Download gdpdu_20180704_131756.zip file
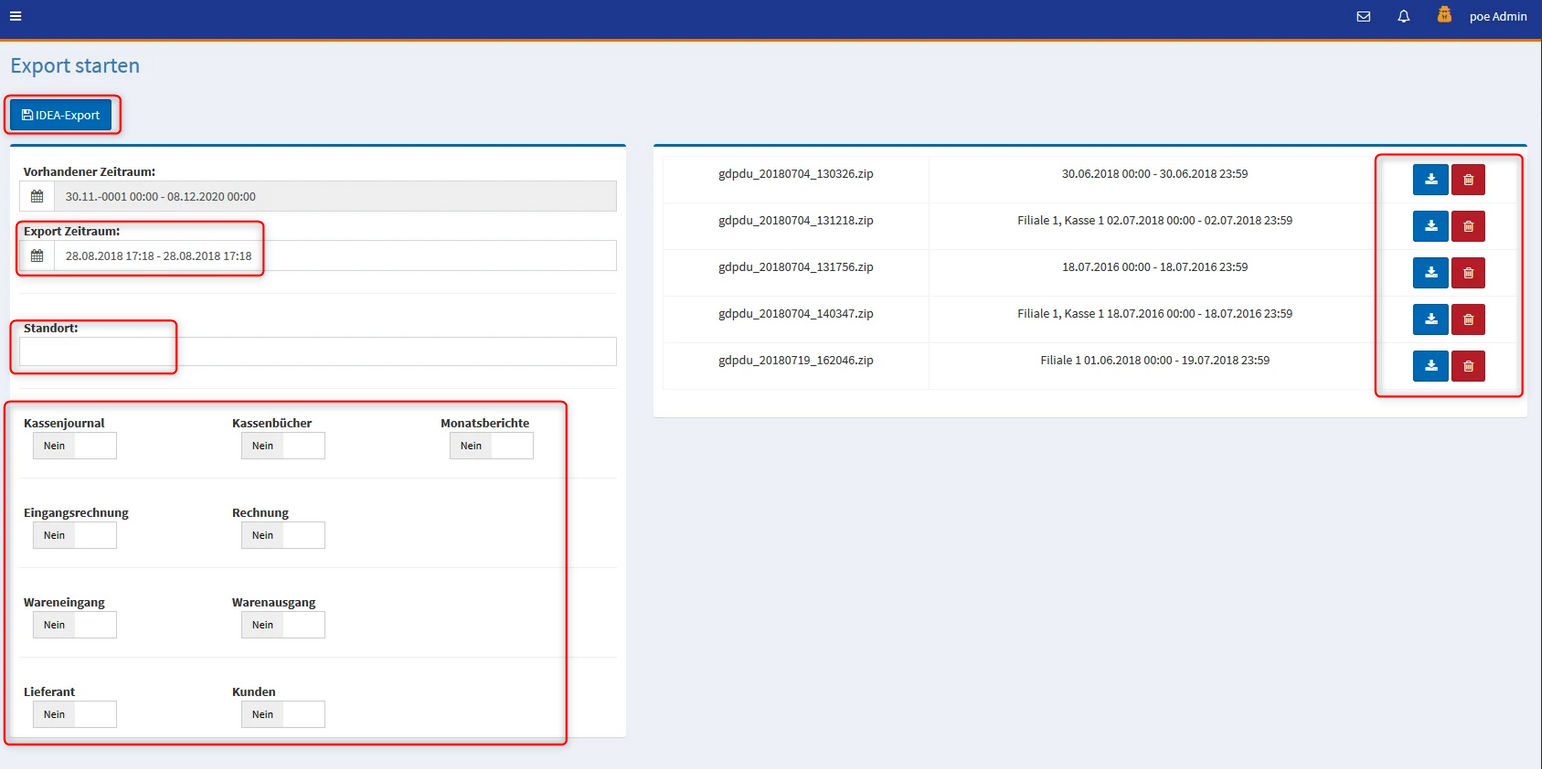The image size is (1542, 769). point(1430,272)
